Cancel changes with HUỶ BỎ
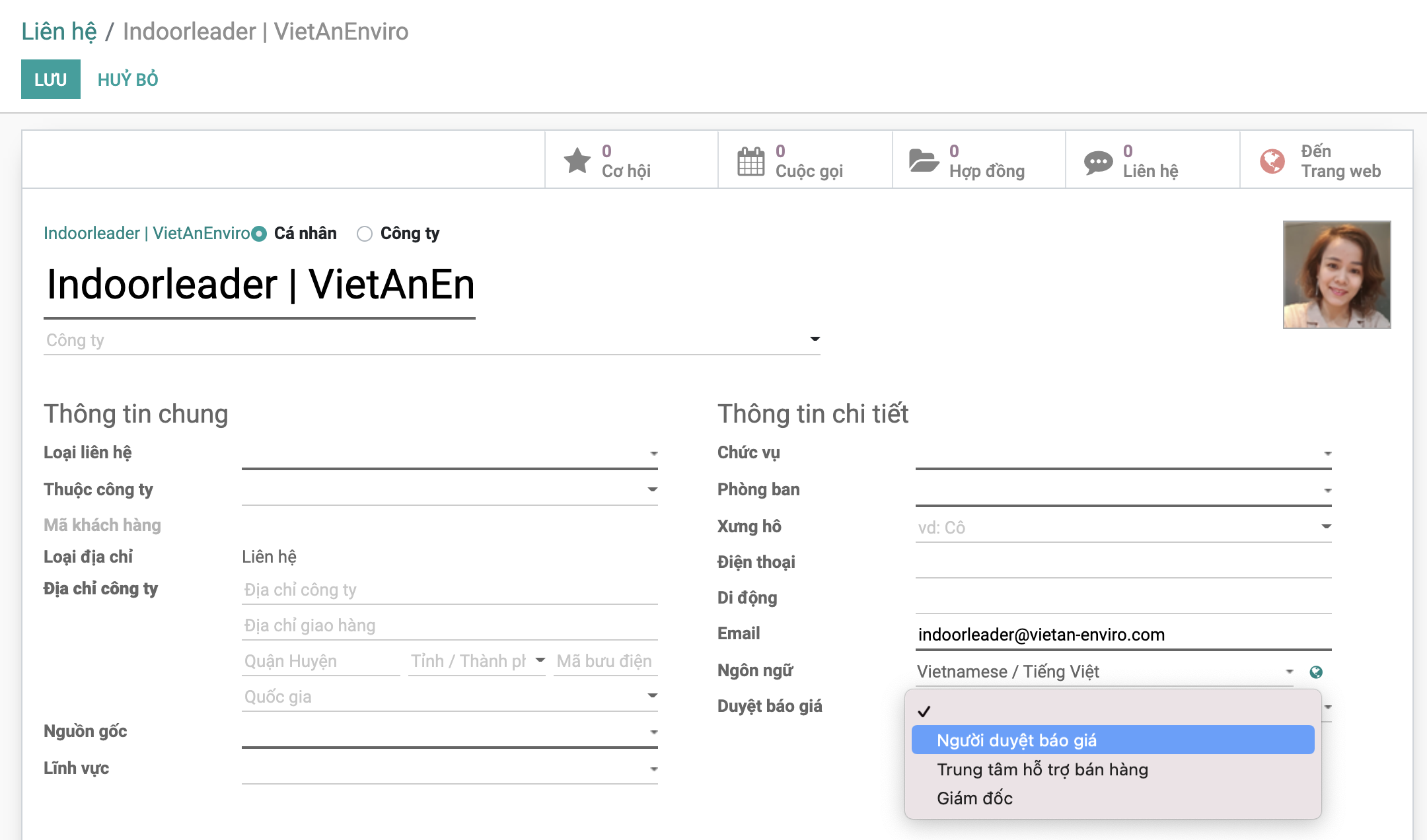 (128, 79)
